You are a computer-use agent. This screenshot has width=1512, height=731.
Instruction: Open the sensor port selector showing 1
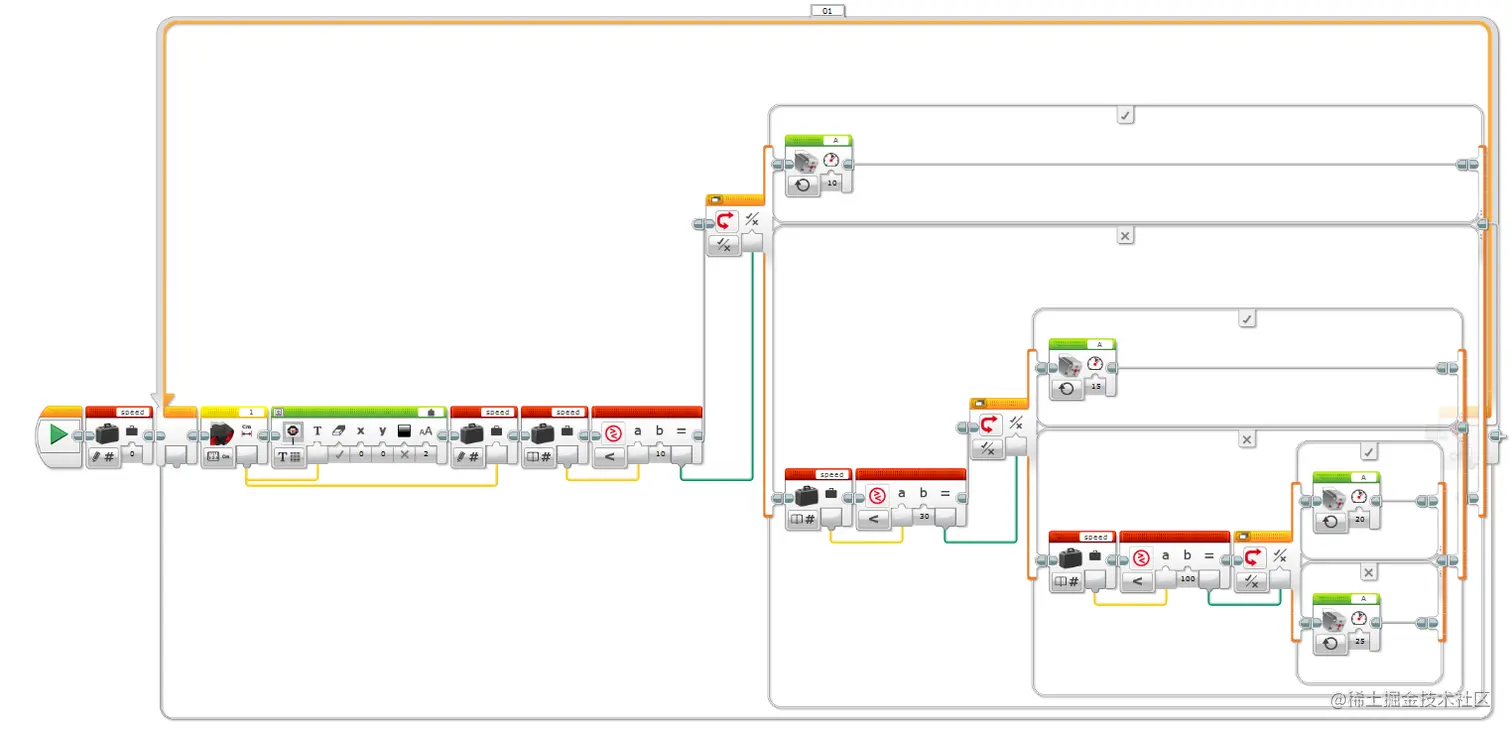coord(251,412)
